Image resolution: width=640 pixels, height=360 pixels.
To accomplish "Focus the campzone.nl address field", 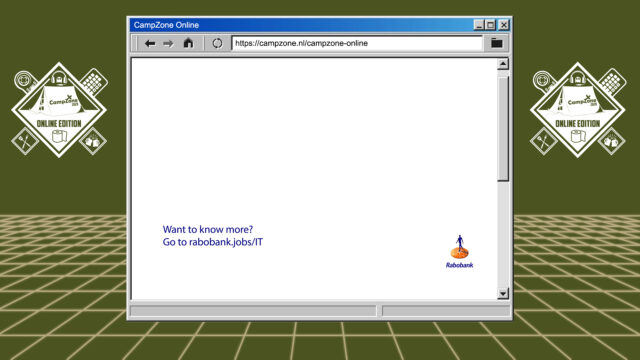I will pos(357,43).
